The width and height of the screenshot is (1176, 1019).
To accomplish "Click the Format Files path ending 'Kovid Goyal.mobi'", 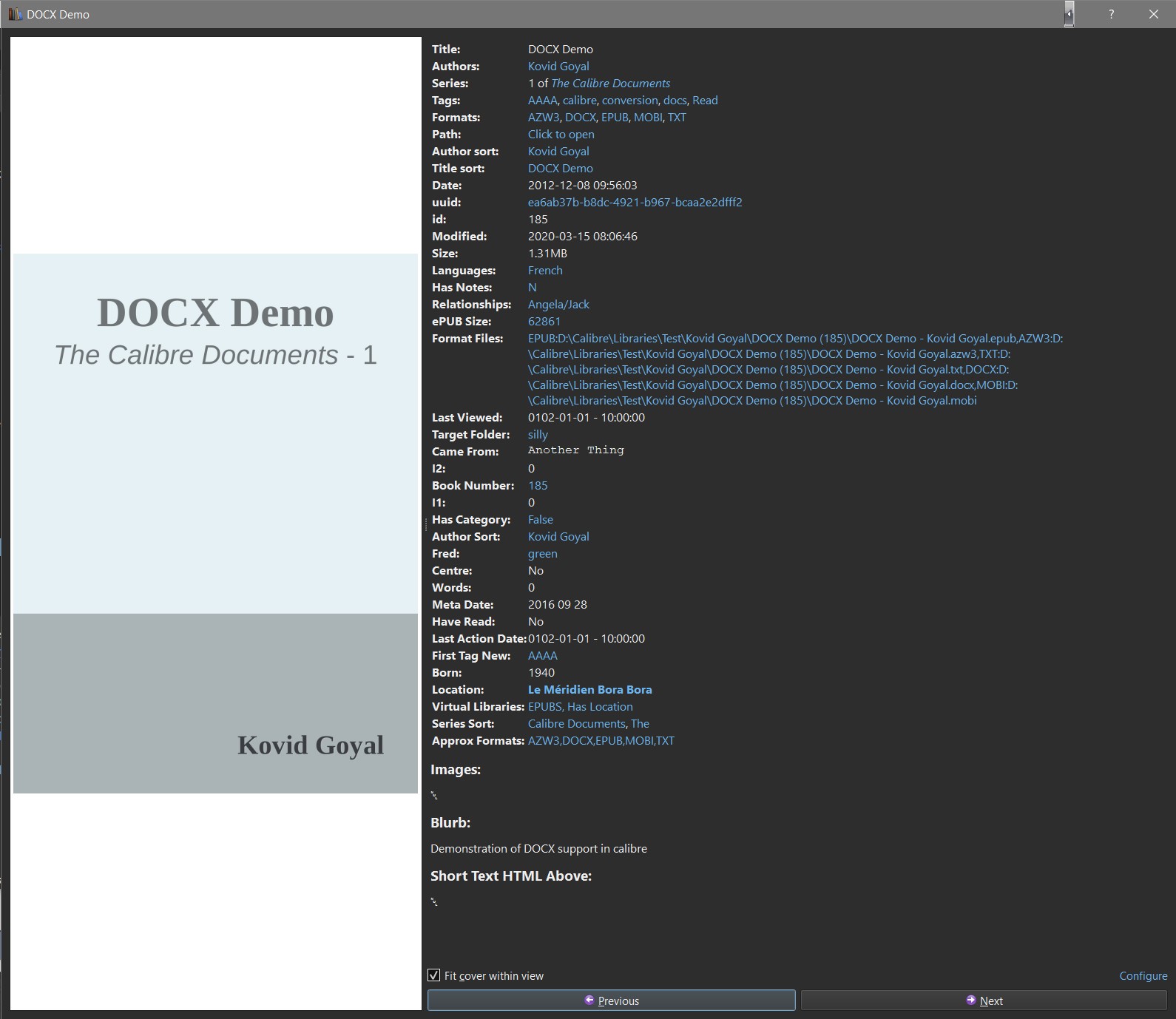I will pos(752,401).
